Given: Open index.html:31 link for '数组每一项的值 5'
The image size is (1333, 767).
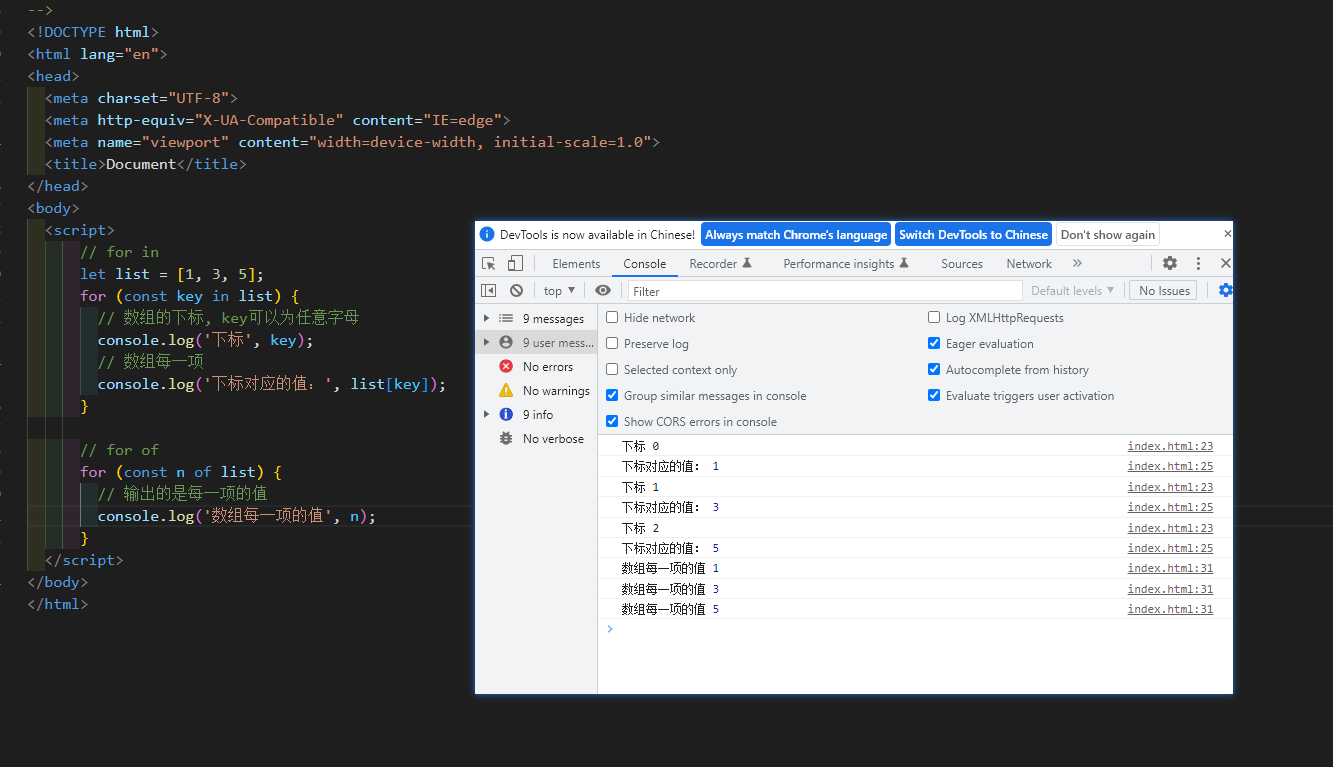Looking at the screenshot, I should point(1170,609).
